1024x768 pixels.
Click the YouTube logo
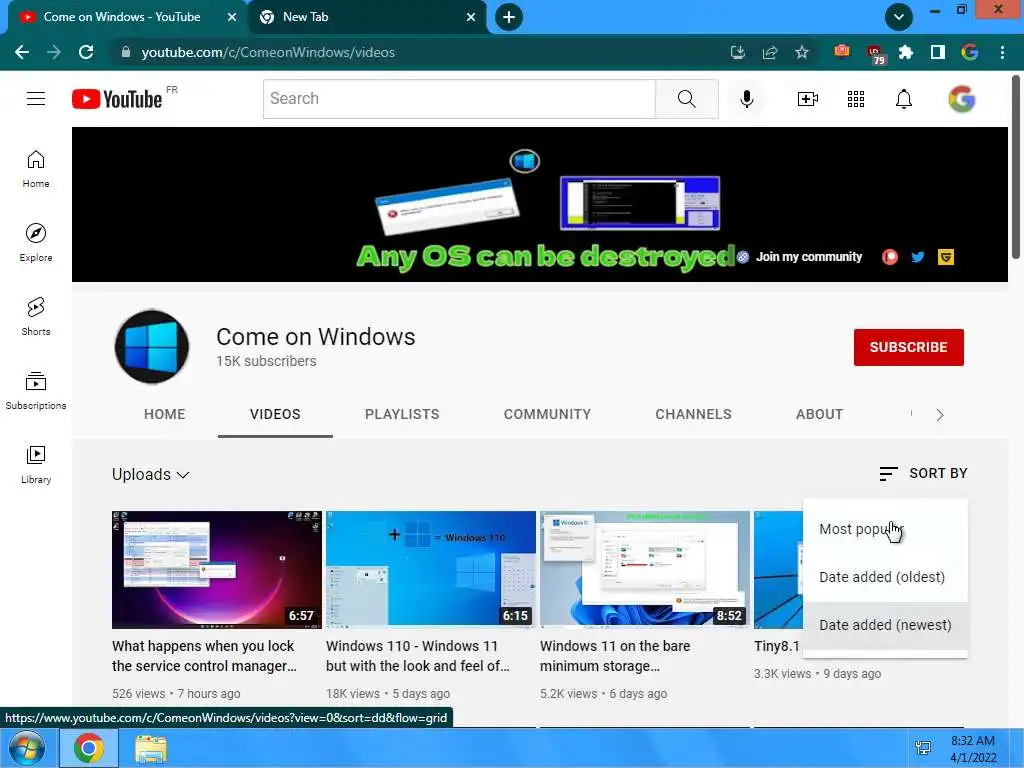tap(118, 99)
